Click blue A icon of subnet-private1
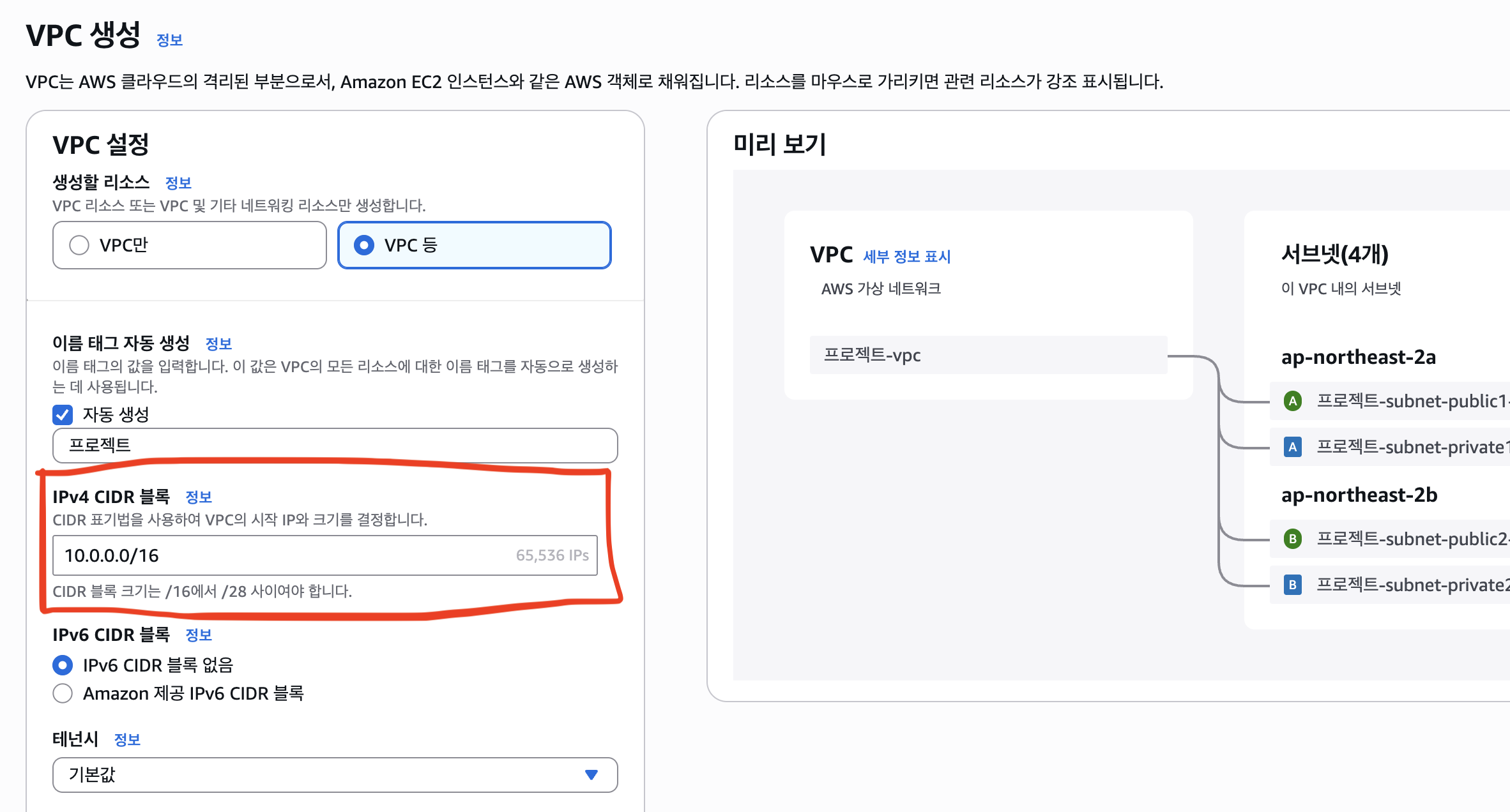The image size is (1510, 812). [1293, 447]
